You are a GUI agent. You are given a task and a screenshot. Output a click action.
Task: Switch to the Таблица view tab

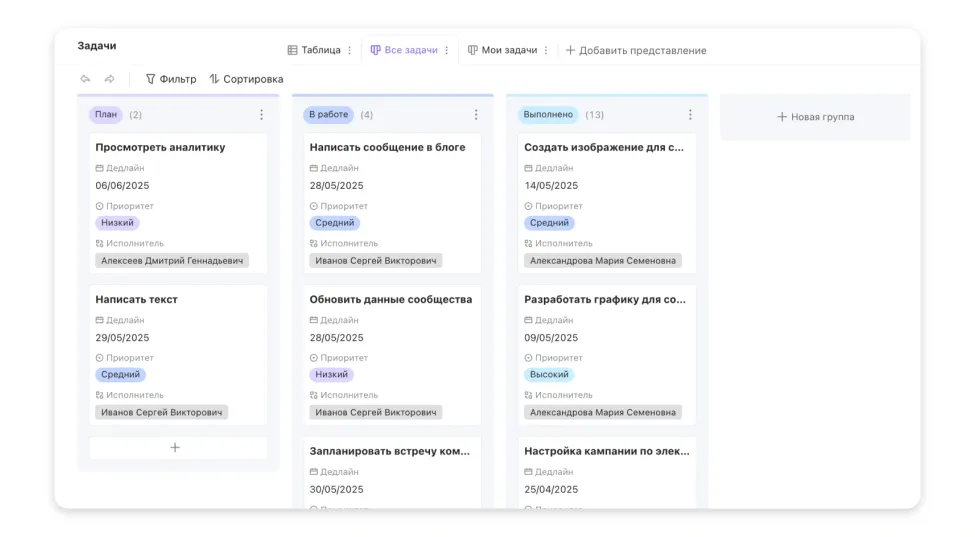tap(314, 50)
